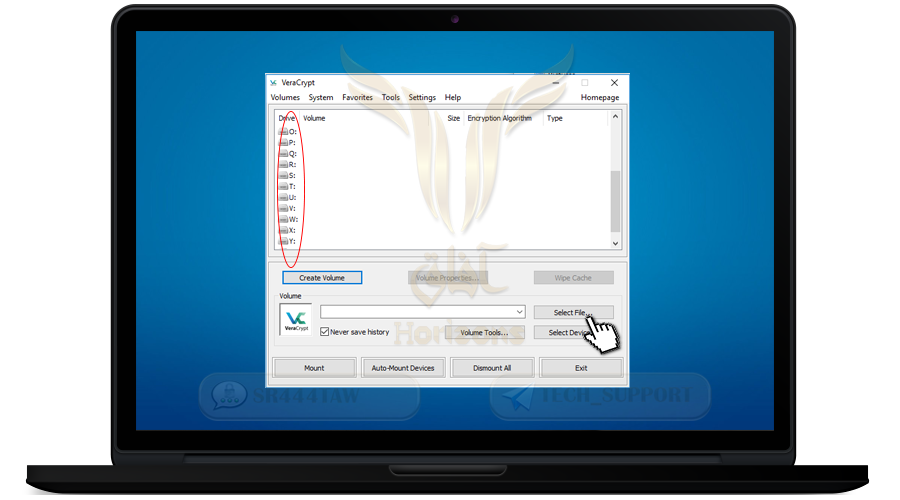The height and width of the screenshot is (500, 900).
Task: Click Auto-Mount Devices button
Action: click(403, 368)
